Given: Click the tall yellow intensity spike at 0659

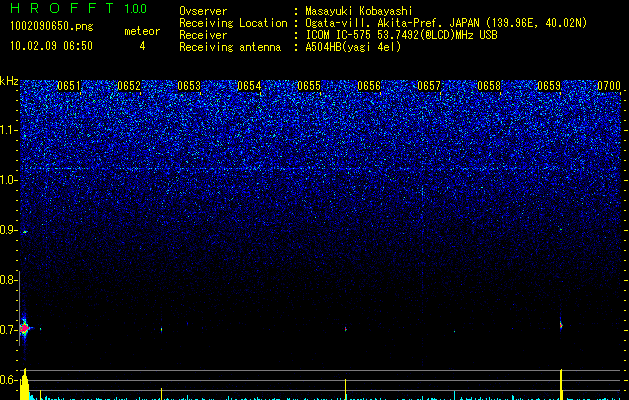Looking at the screenshot, I should pos(561,384).
